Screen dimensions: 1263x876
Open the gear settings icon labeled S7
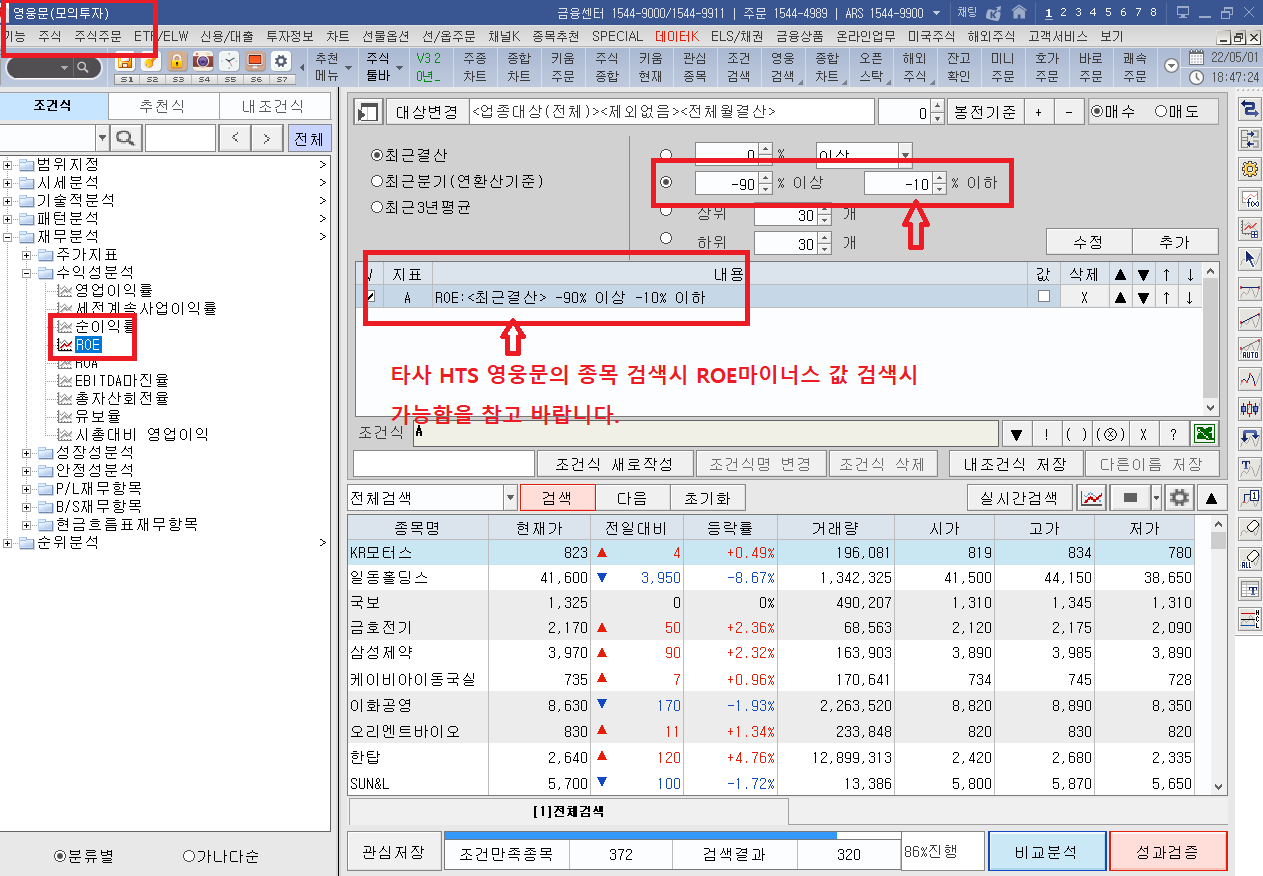pyautogui.click(x=281, y=61)
